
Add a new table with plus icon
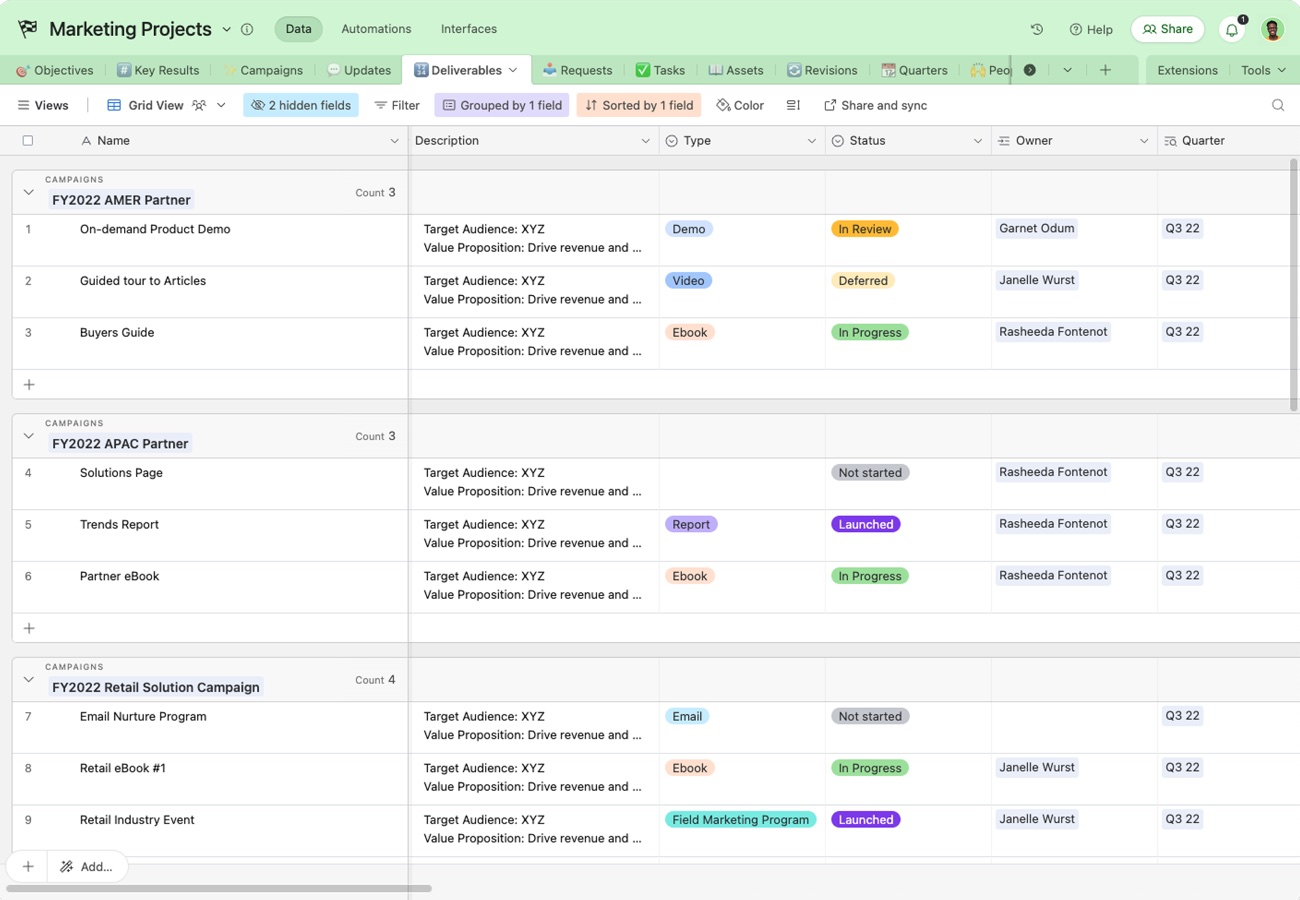point(1105,70)
